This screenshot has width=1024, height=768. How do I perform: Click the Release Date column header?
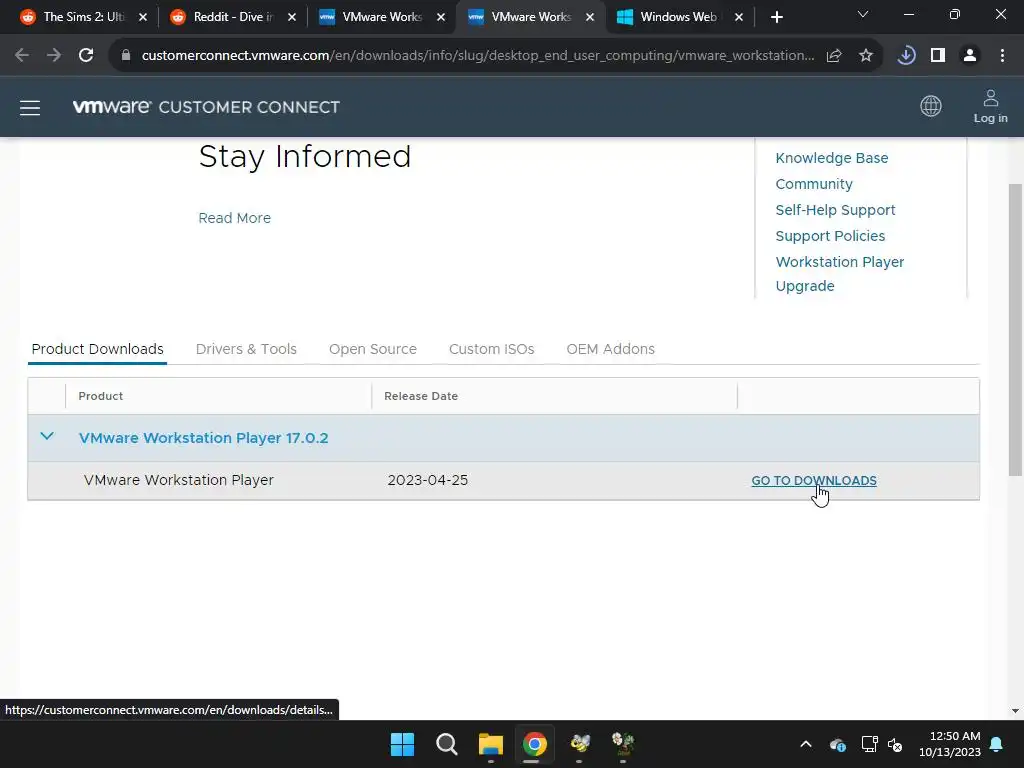(x=421, y=396)
